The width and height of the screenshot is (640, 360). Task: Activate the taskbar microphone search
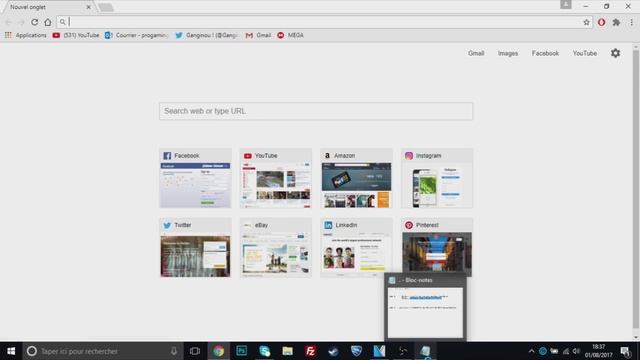[x=174, y=351]
